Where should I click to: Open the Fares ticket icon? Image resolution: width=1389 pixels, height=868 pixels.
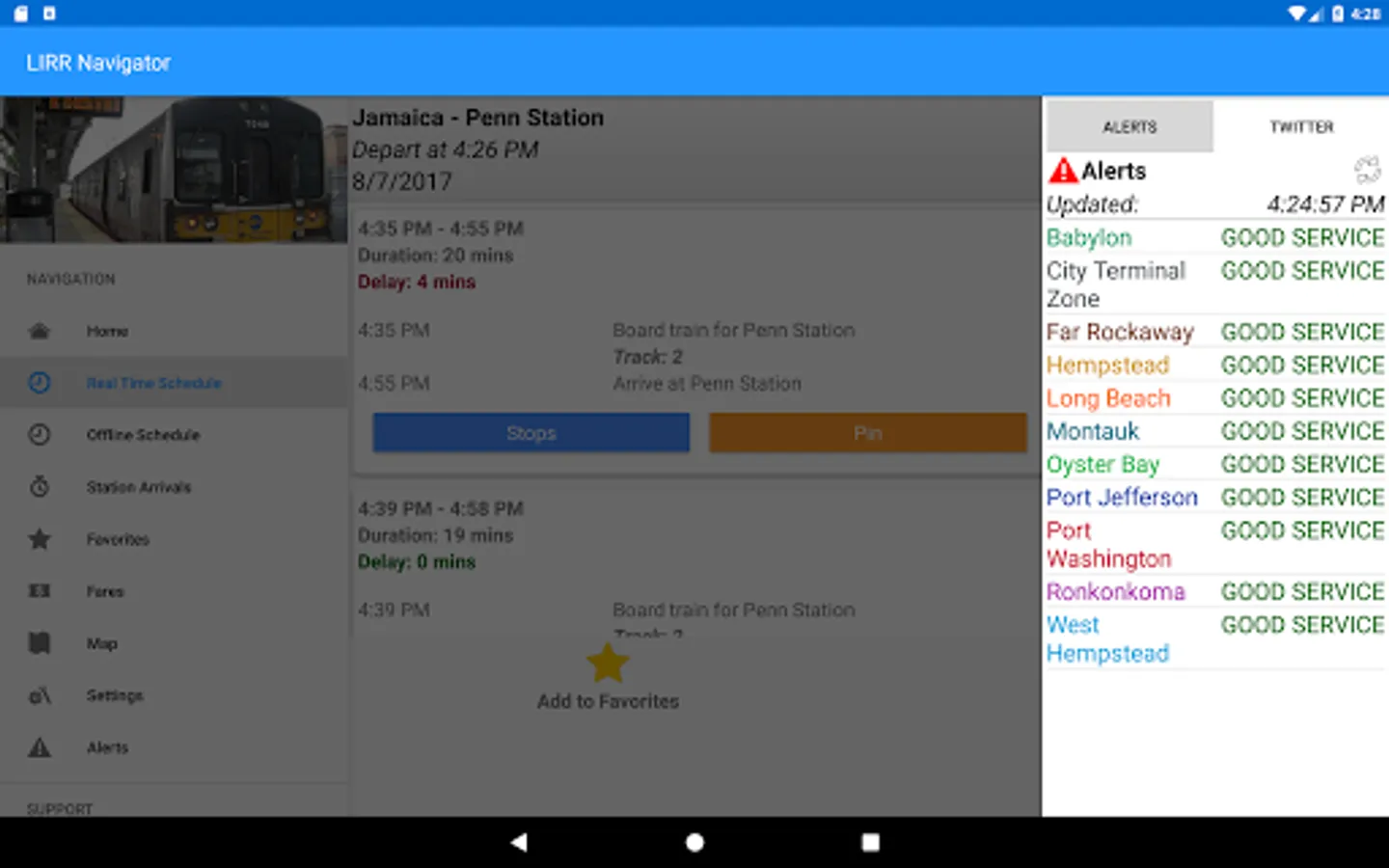[40, 591]
